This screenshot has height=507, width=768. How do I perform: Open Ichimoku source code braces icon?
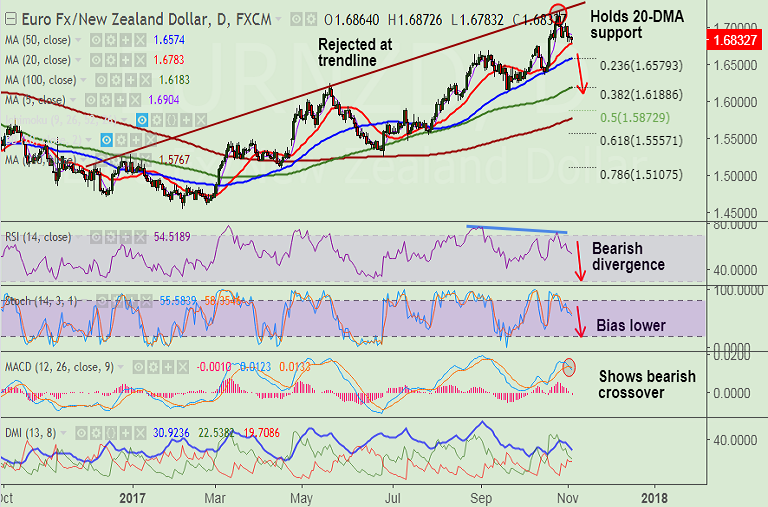click(x=171, y=120)
